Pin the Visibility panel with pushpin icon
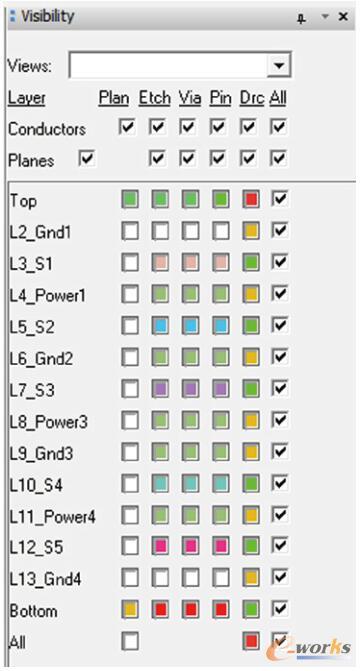The image size is (361, 671). pyautogui.click(x=302, y=18)
